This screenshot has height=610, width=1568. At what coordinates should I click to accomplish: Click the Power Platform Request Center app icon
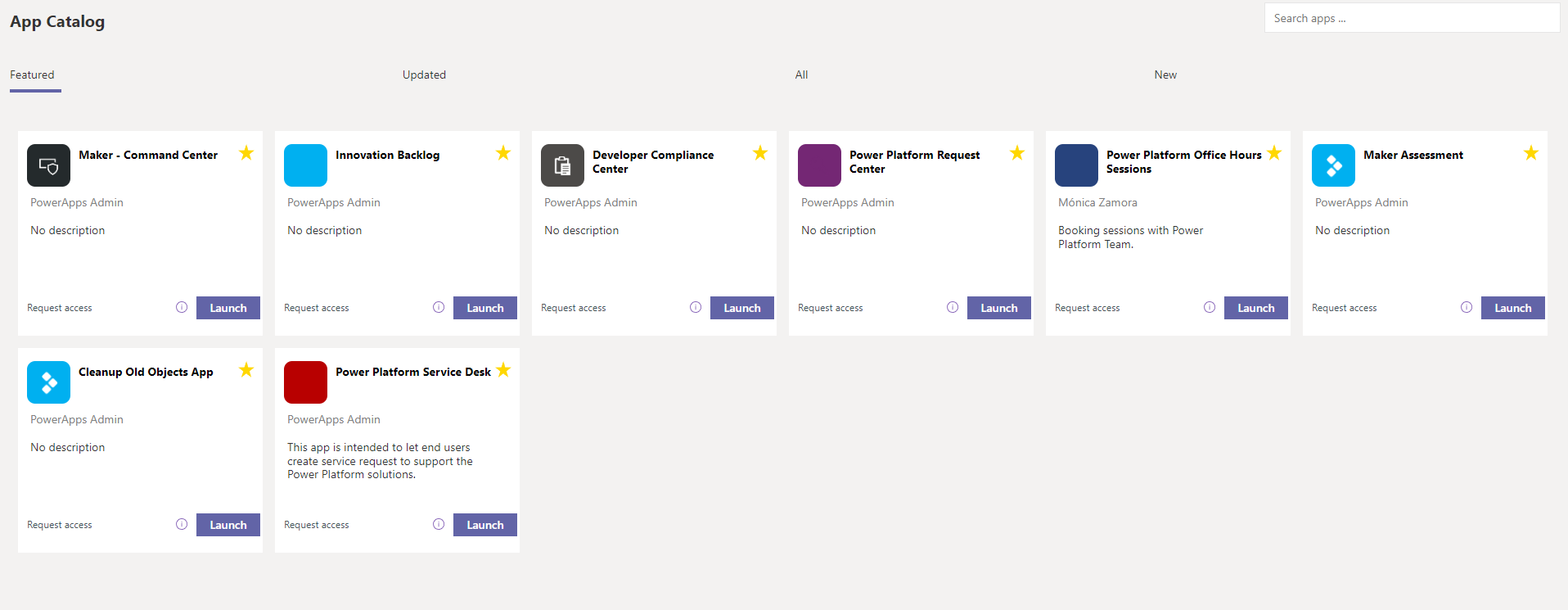[x=819, y=165]
